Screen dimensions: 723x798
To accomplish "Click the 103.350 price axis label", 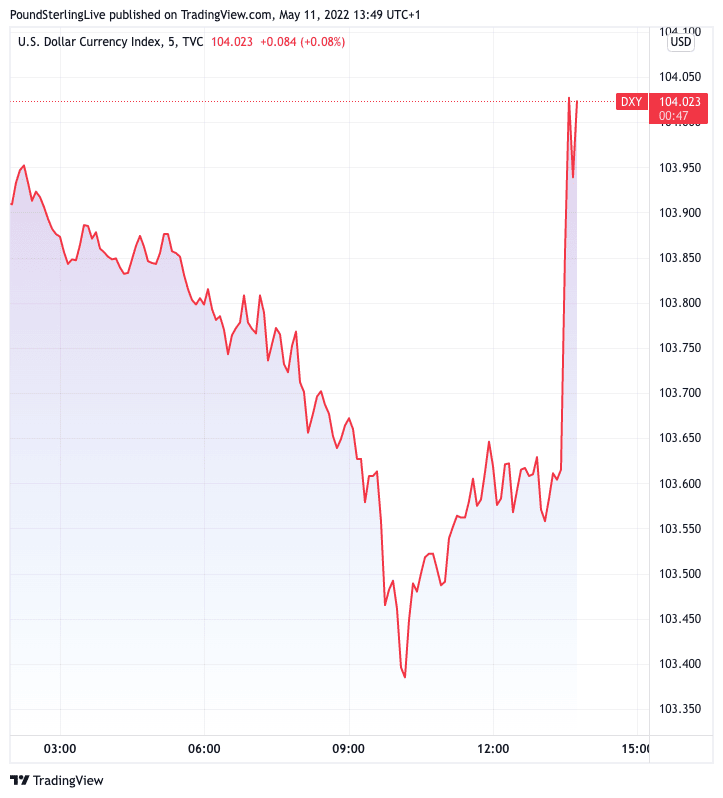I will 680,709.
